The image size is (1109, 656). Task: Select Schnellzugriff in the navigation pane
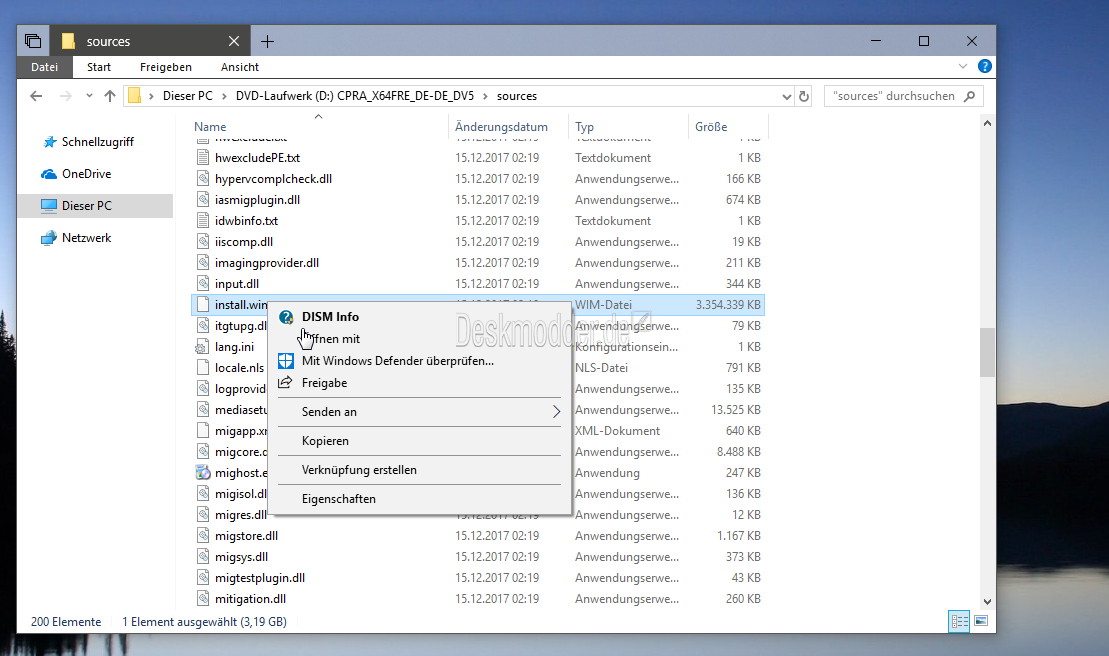98,142
